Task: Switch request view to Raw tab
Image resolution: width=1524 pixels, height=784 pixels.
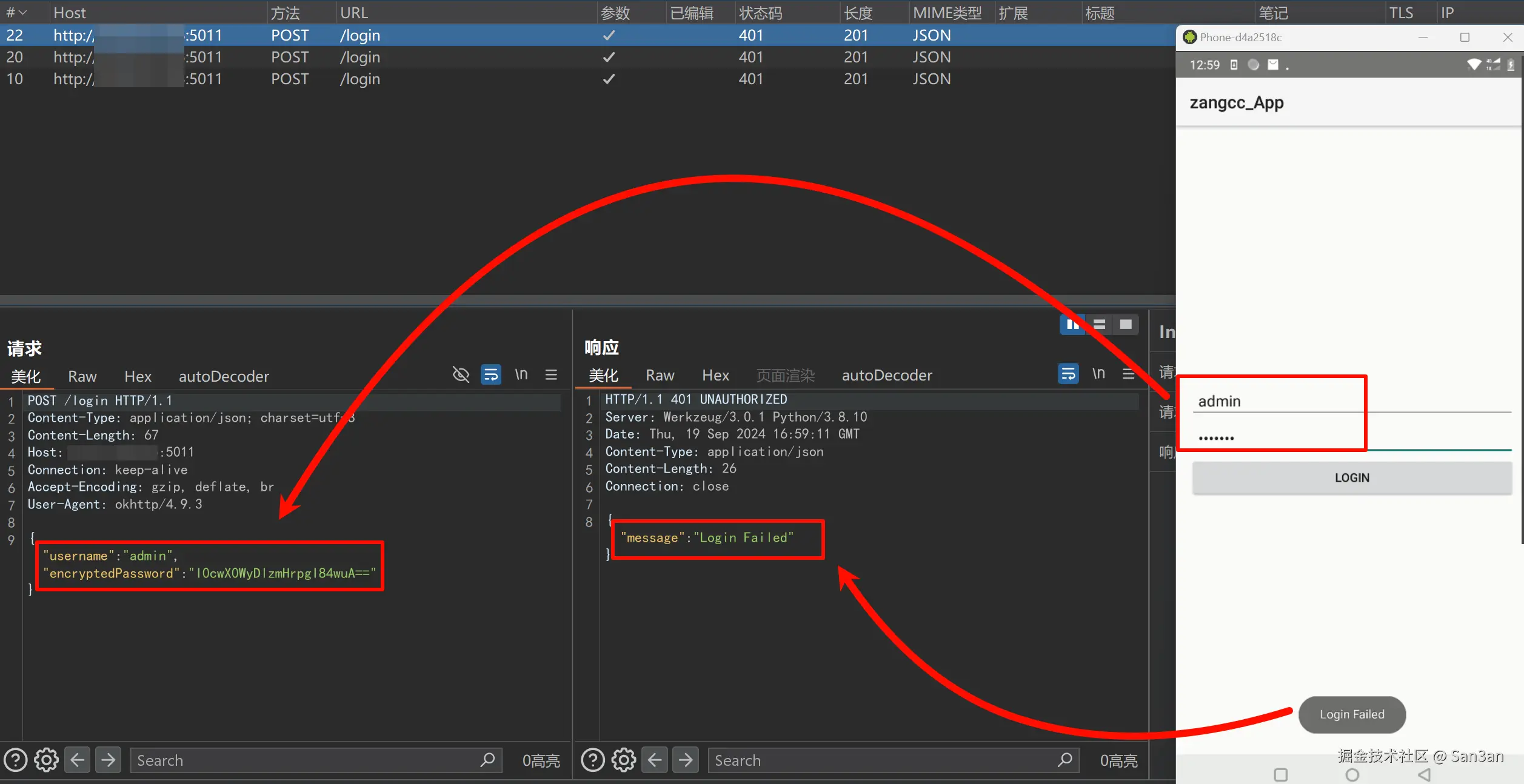Action: click(82, 376)
